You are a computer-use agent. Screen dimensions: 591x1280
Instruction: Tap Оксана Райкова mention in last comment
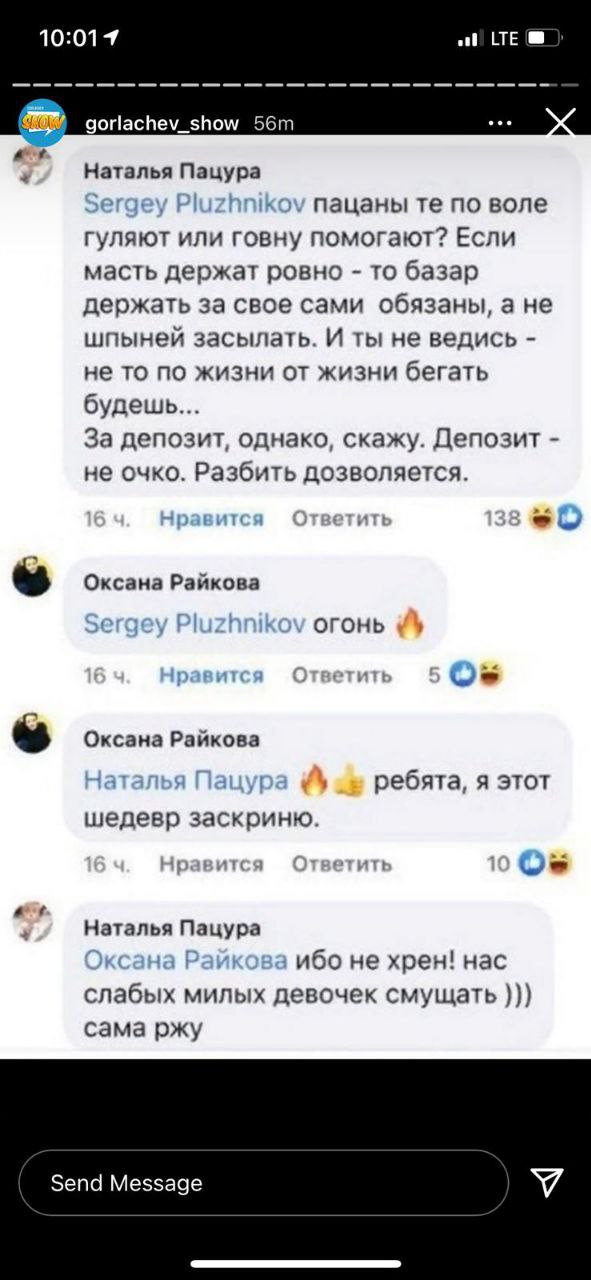[x=185, y=961]
